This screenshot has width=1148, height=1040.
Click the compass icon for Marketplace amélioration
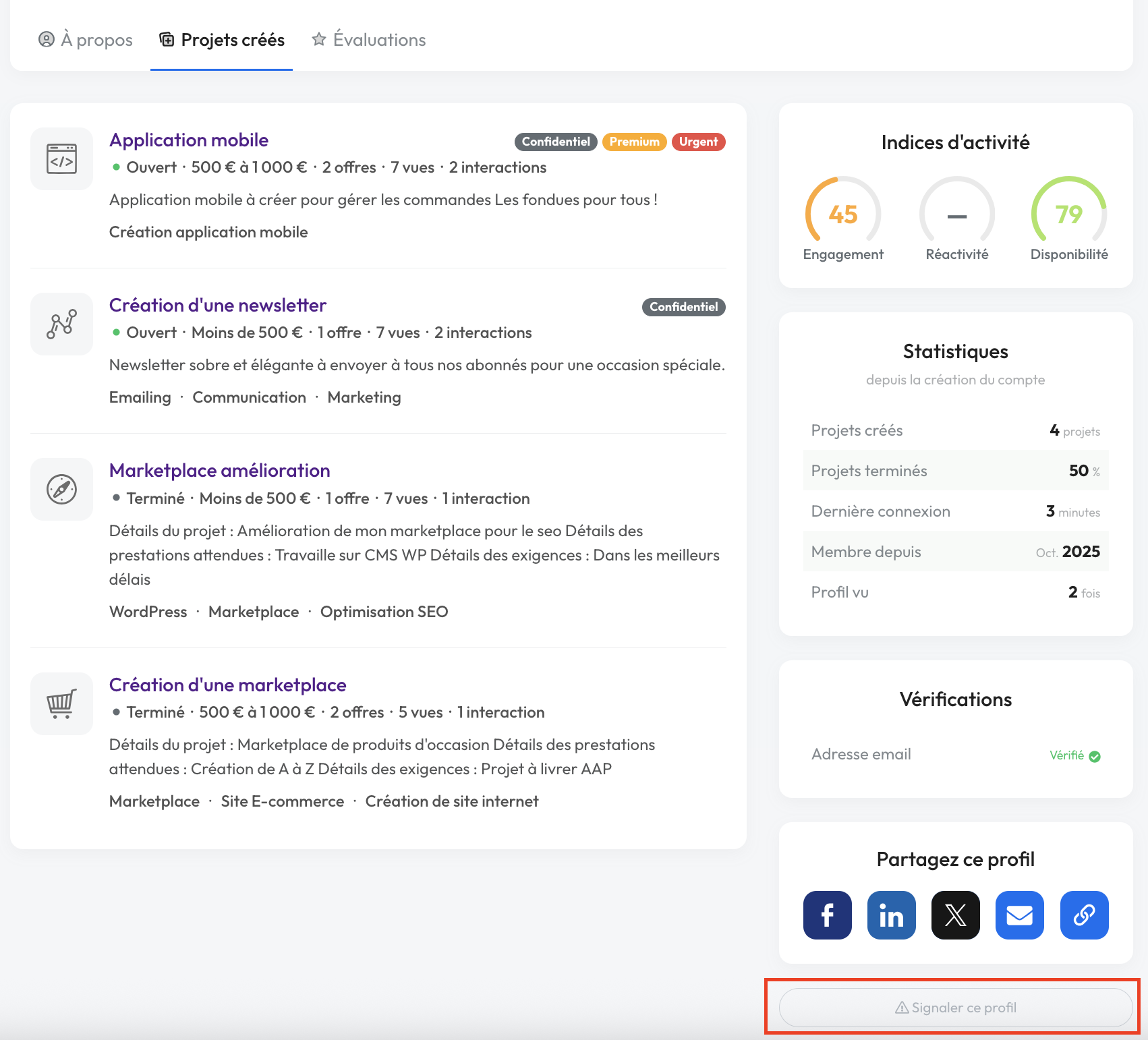click(61, 489)
